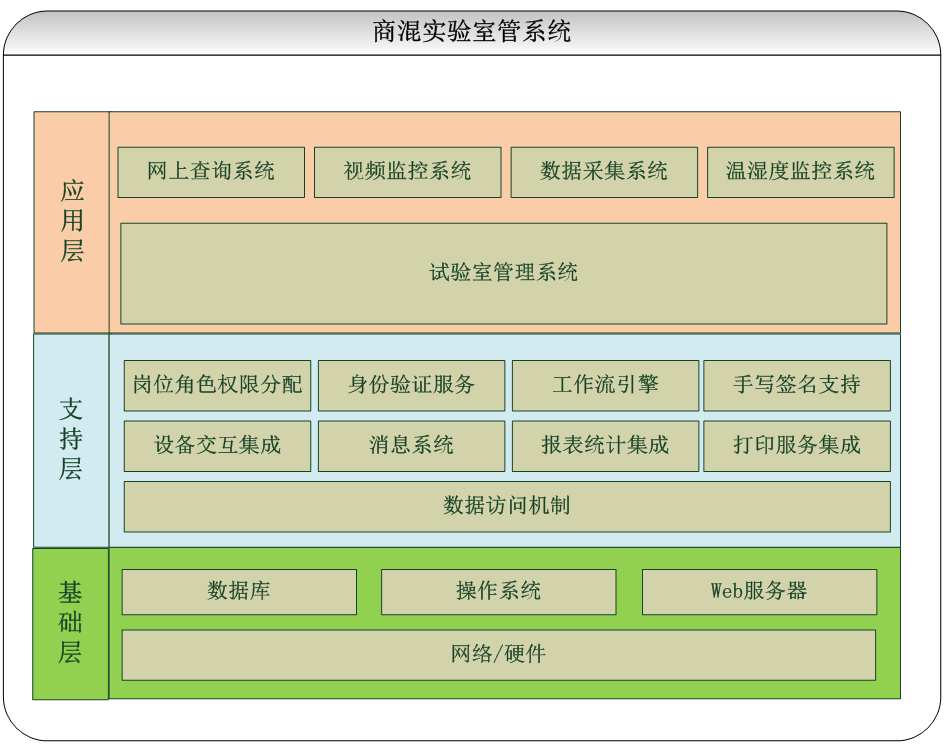The width and height of the screenshot is (945, 745).
Task: Click the 商混实验室管系统 title bar
Action: [x=472, y=31]
